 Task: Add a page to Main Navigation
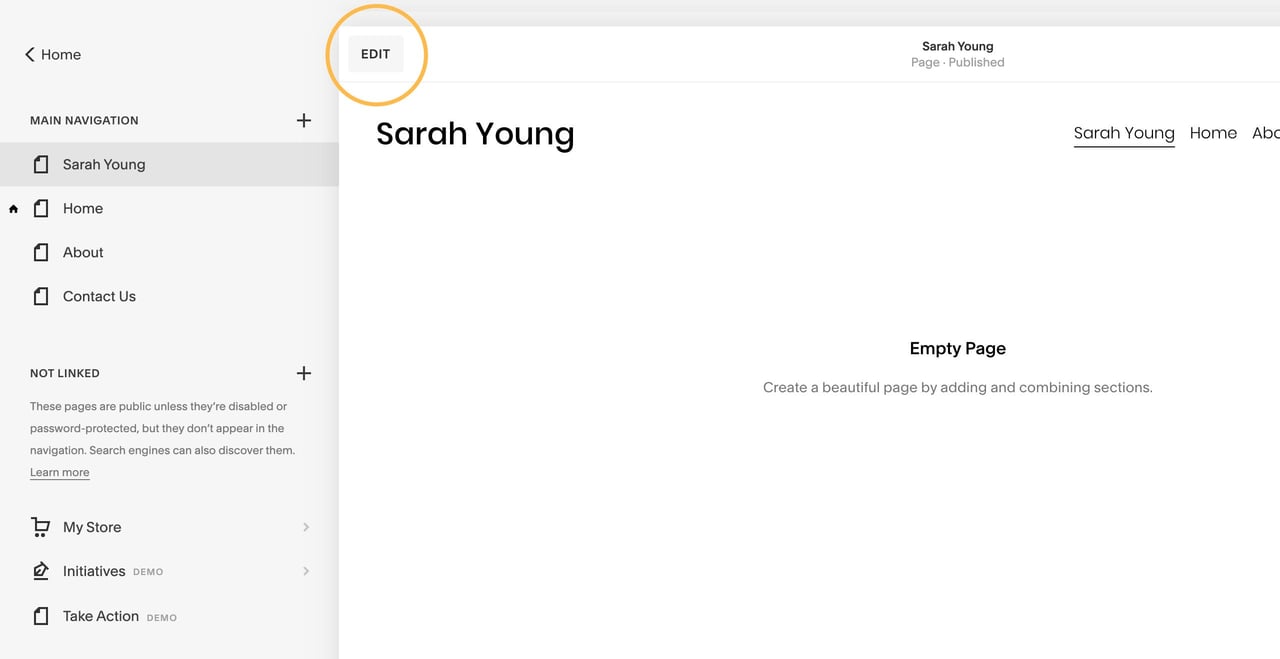pyautogui.click(x=304, y=120)
